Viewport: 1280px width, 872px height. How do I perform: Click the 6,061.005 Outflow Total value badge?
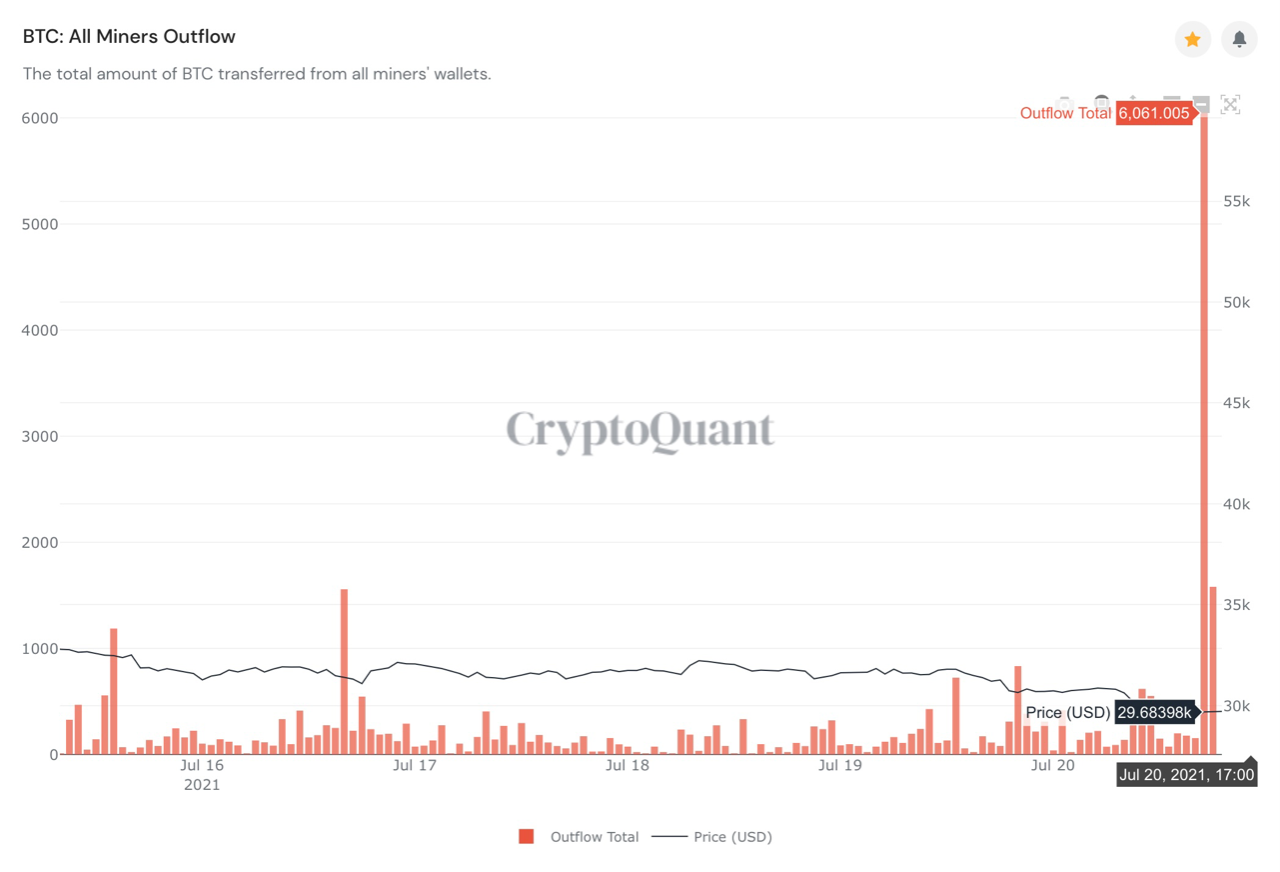(1154, 113)
